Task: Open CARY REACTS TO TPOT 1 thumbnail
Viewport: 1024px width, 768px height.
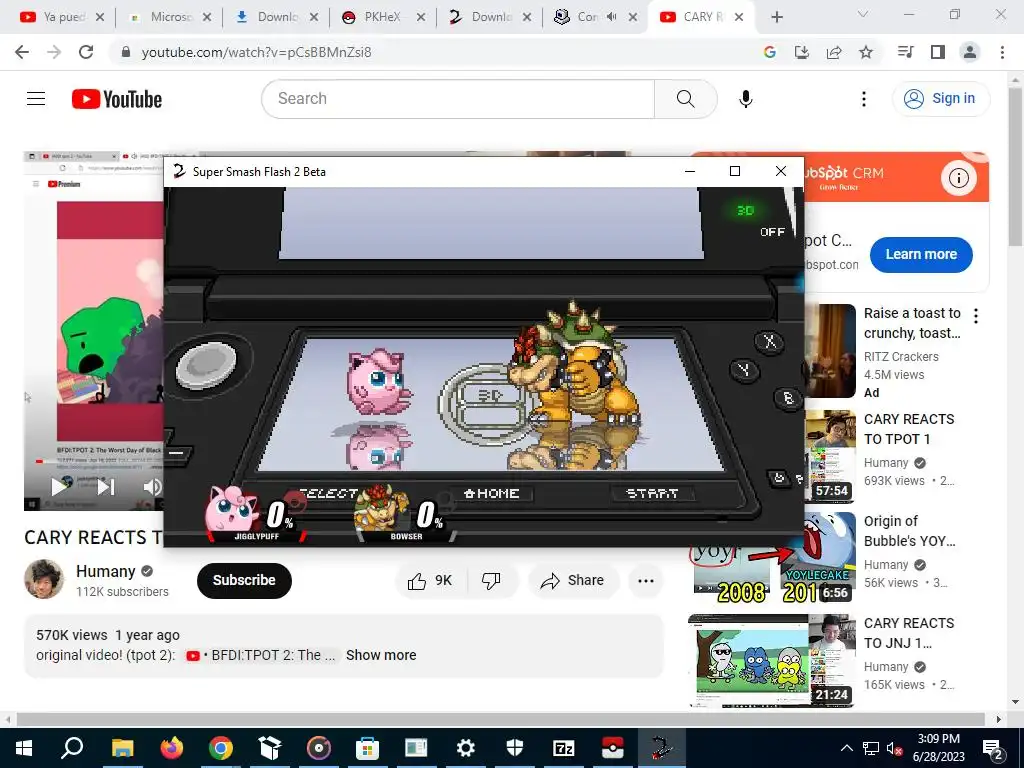Action: click(x=830, y=456)
